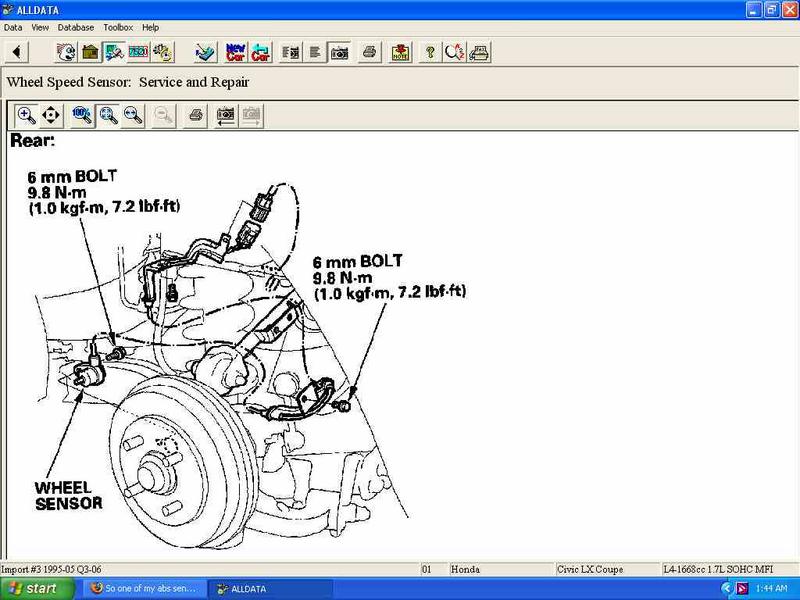Switch to the Firefox taskbar window
The height and width of the screenshot is (600, 800).
click(145, 589)
